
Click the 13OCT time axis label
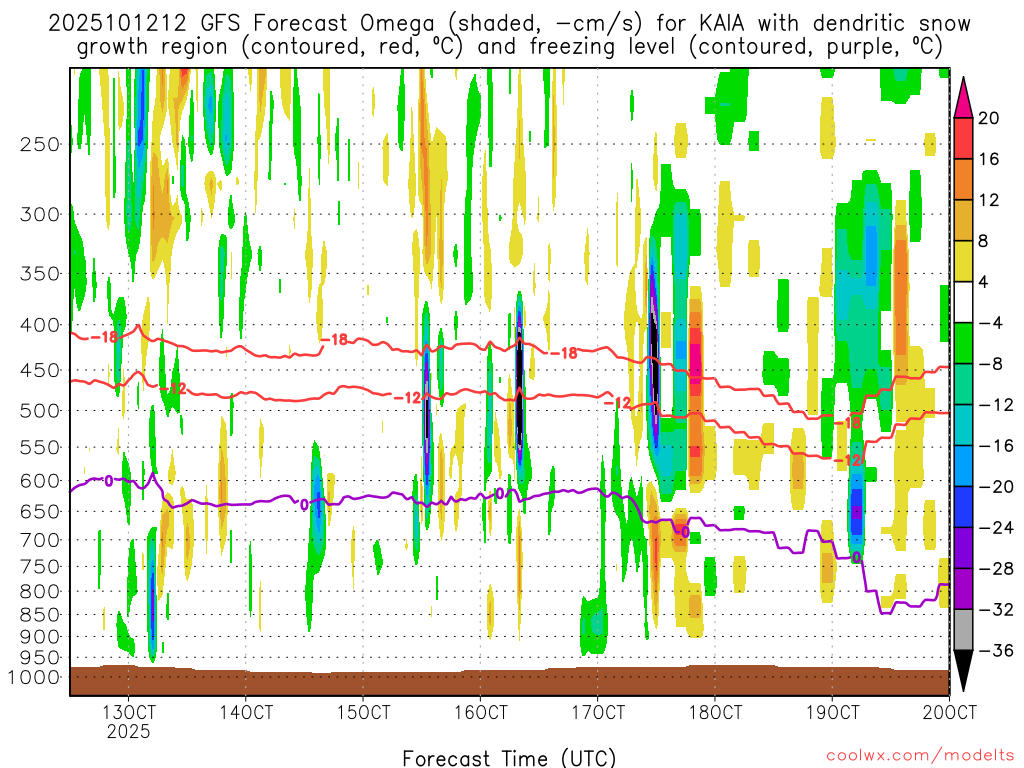129,712
